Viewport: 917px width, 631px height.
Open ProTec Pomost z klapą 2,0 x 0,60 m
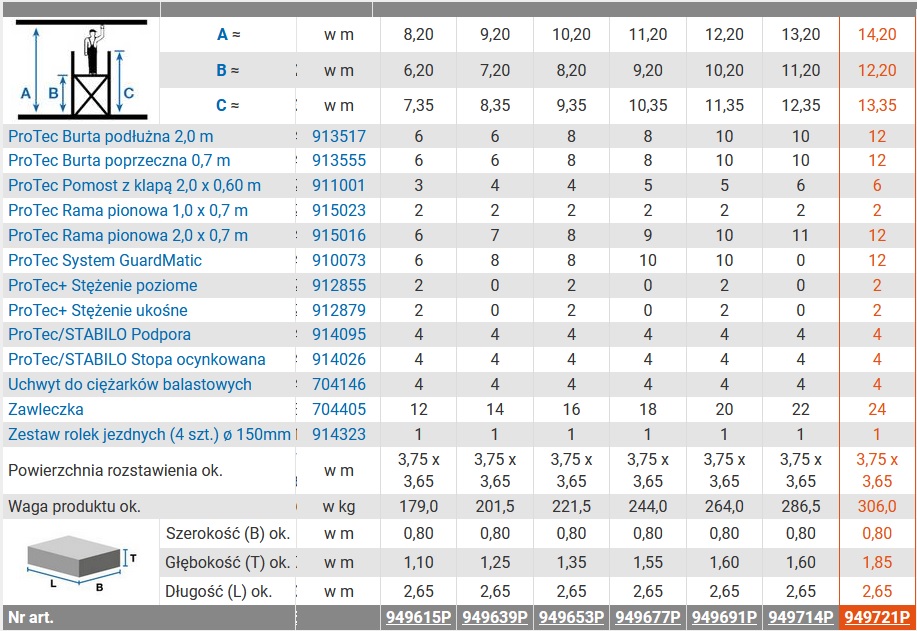click(135, 185)
